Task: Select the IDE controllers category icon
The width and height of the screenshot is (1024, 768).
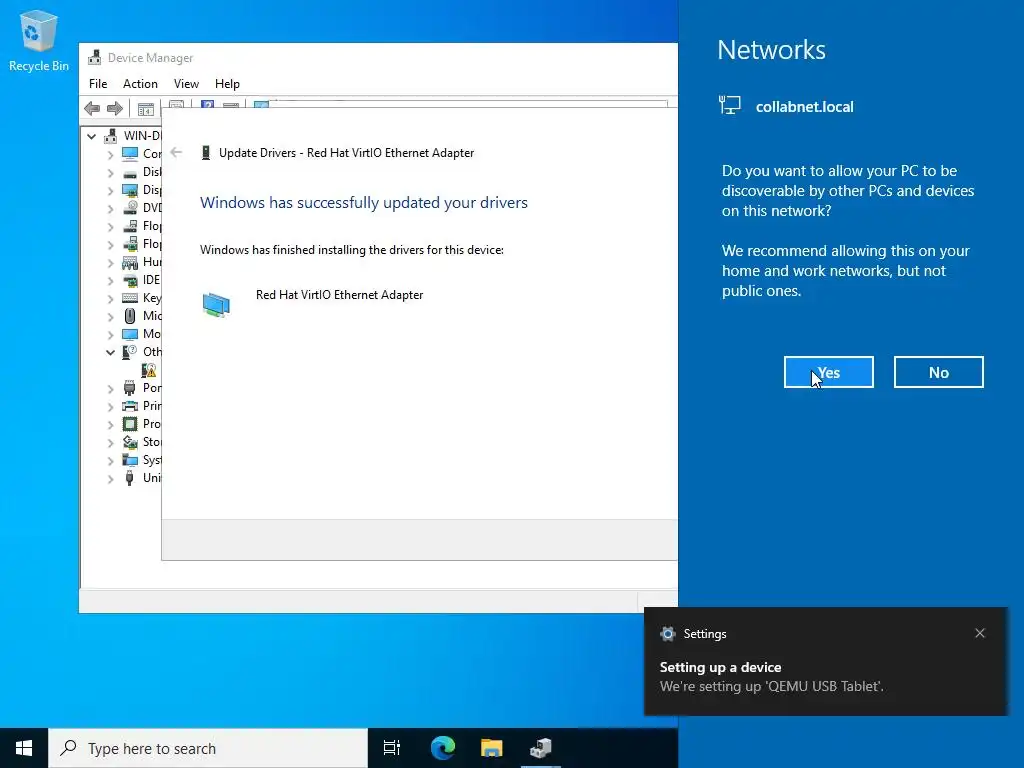Action: 130,280
